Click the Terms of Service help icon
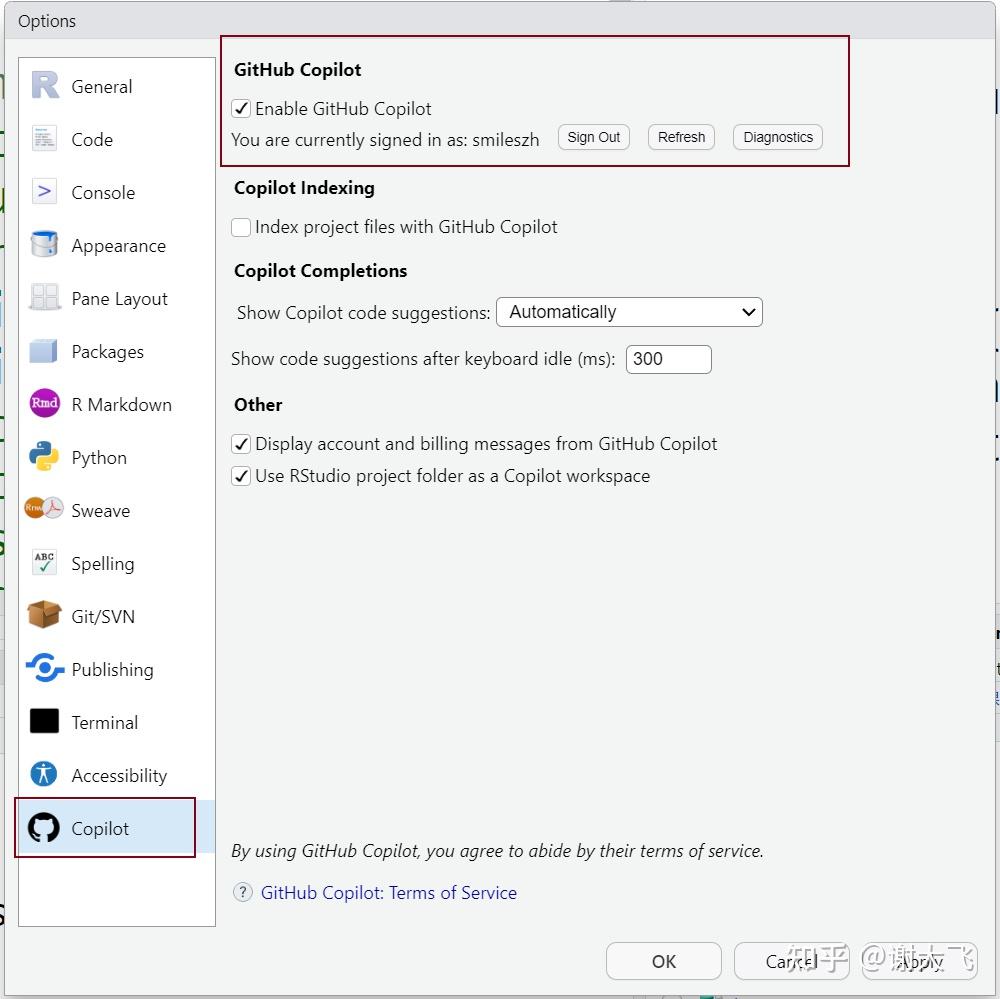 click(x=242, y=892)
